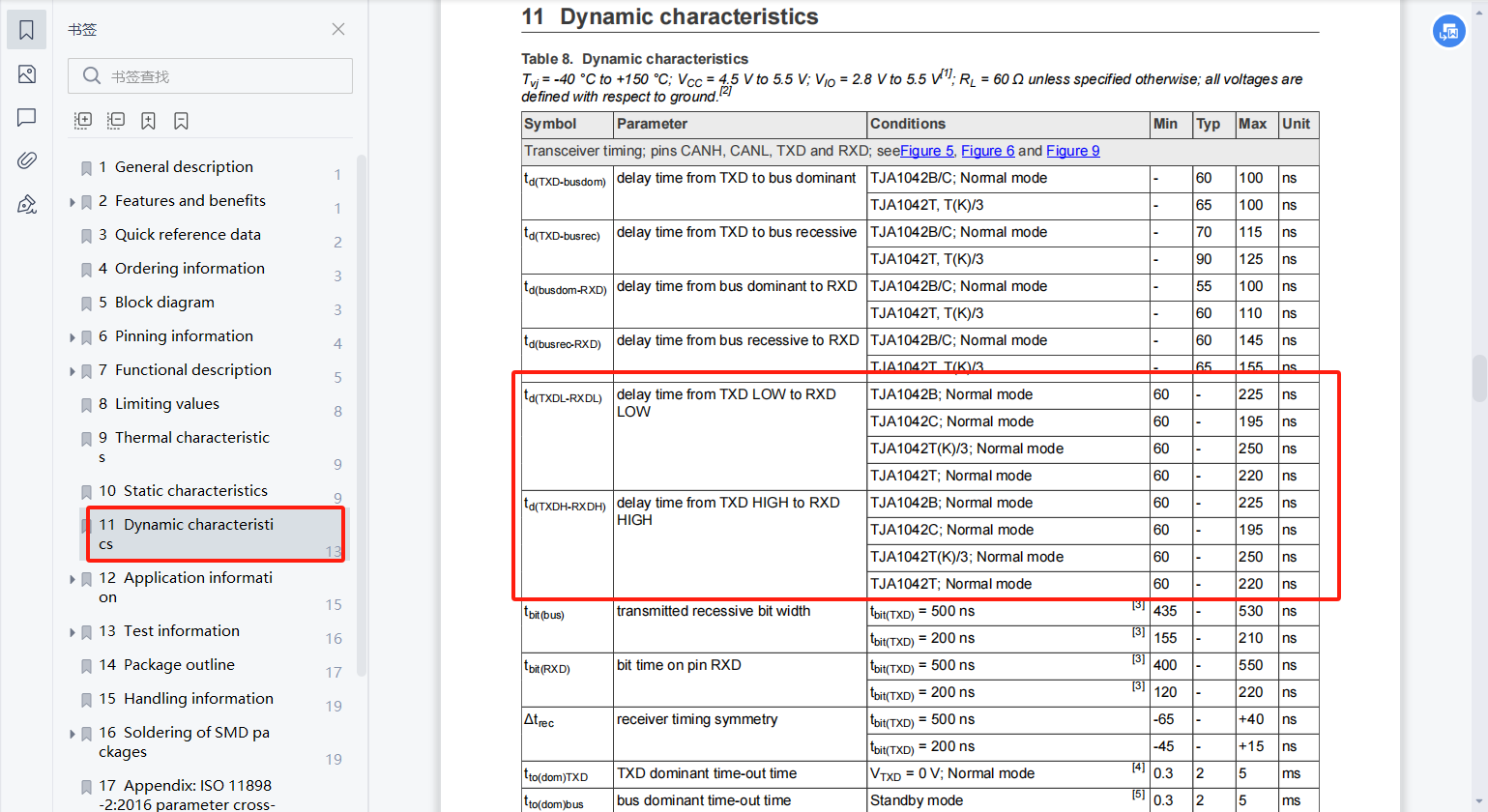Click 'delay time from TXD to bus dominant'
The width and height of the screenshot is (1488, 812).
pos(736,178)
